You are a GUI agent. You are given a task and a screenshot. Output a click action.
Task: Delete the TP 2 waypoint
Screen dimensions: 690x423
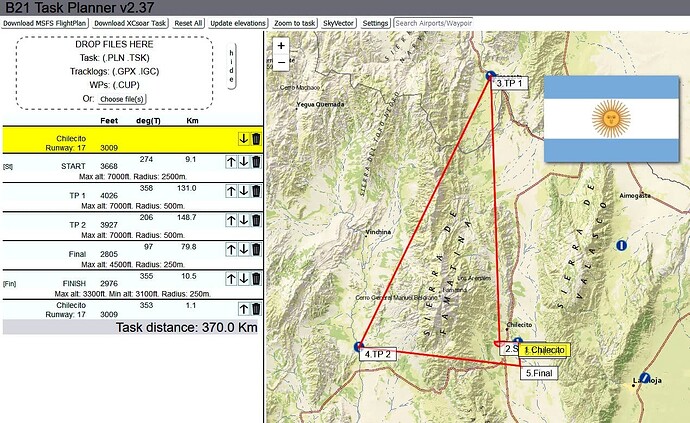tap(256, 220)
